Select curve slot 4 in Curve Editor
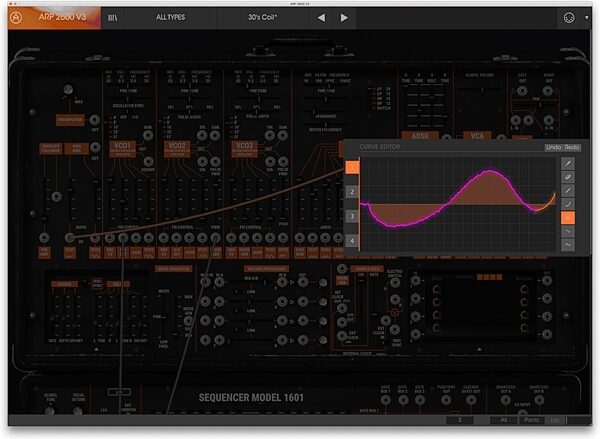Screen dimensions: 600x439 [352, 241]
